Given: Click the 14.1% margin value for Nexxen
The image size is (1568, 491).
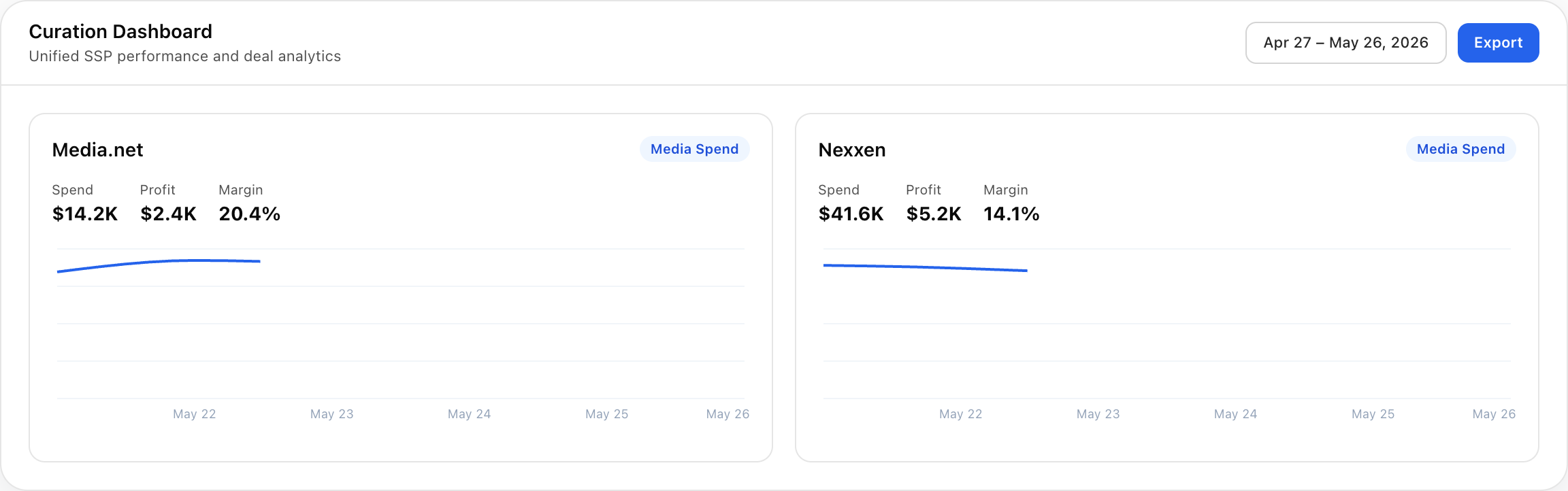Looking at the screenshot, I should click(1011, 214).
